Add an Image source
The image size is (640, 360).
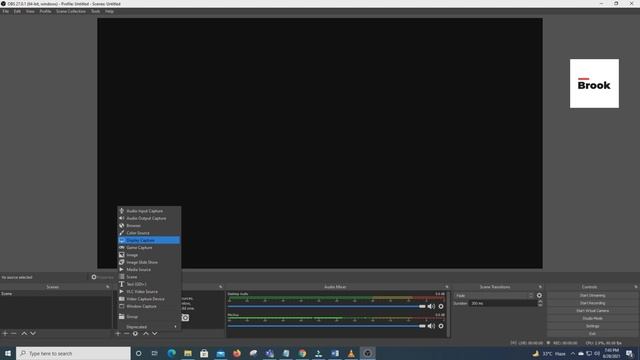coord(149,255)
